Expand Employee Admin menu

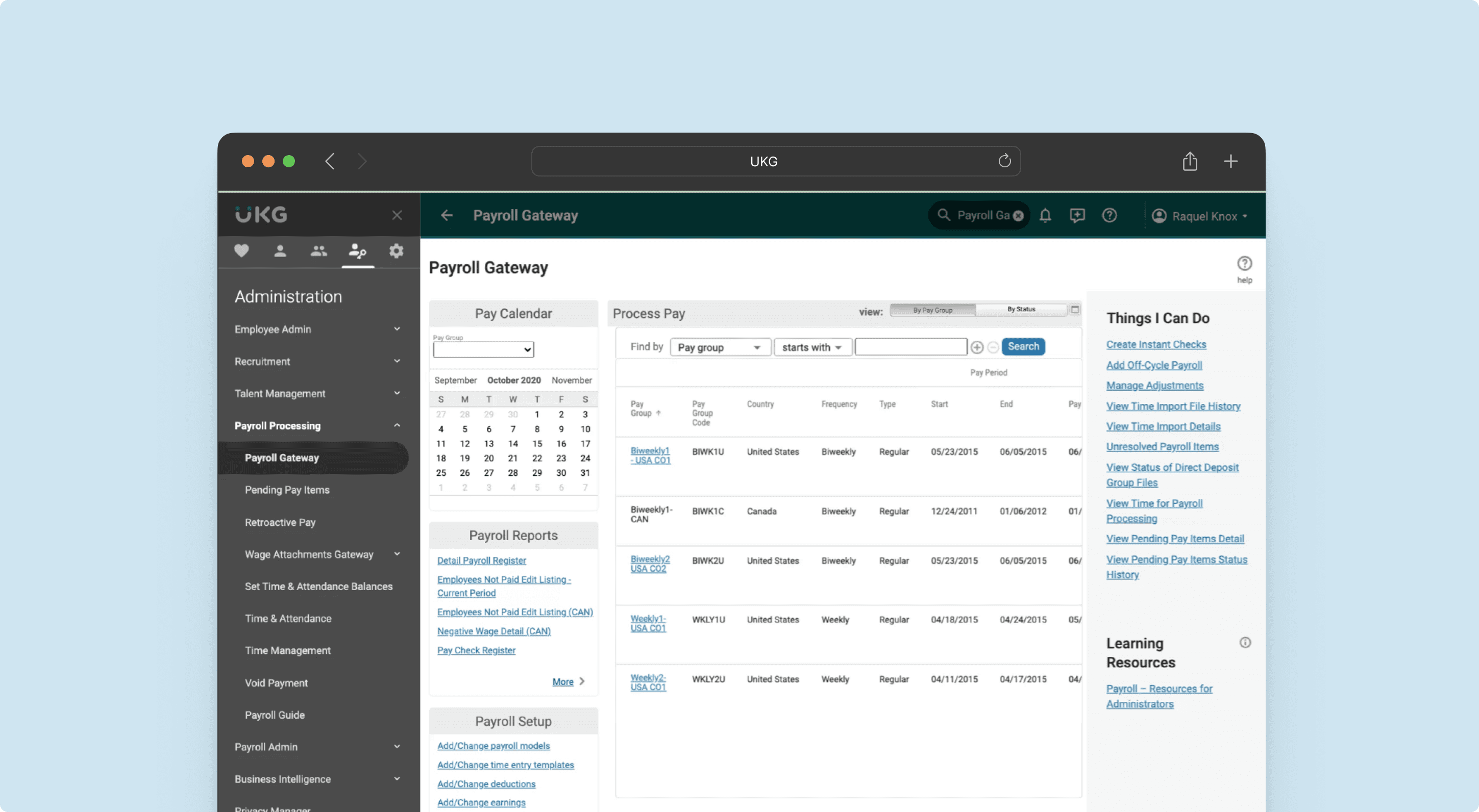[397, 329]
